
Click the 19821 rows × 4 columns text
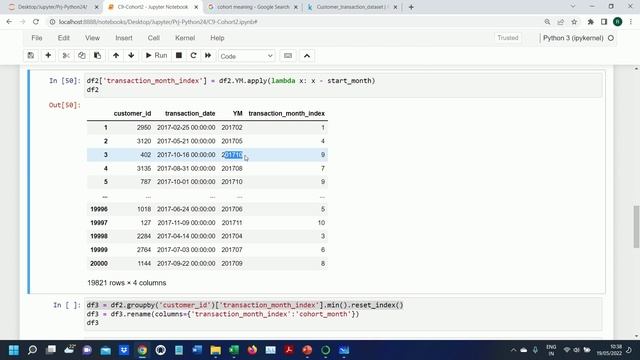point(127,283)
